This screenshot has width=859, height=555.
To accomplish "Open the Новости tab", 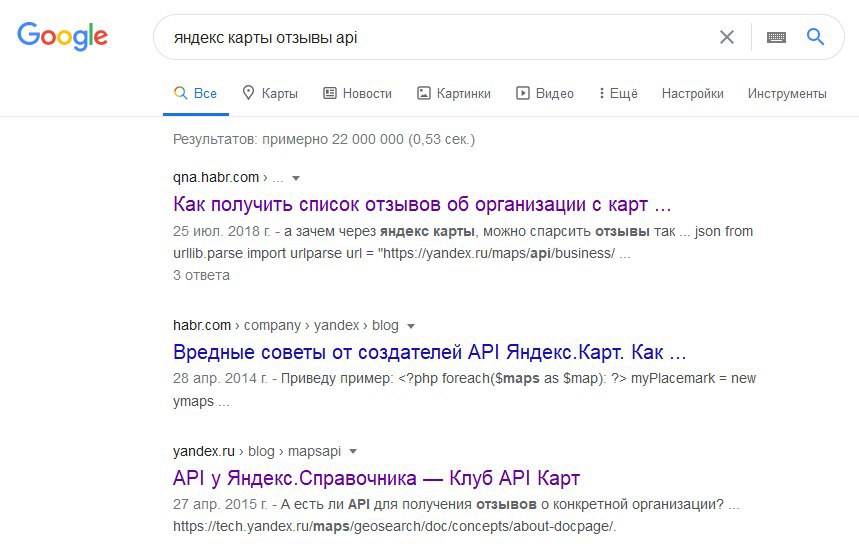I will tap(357, 94).
